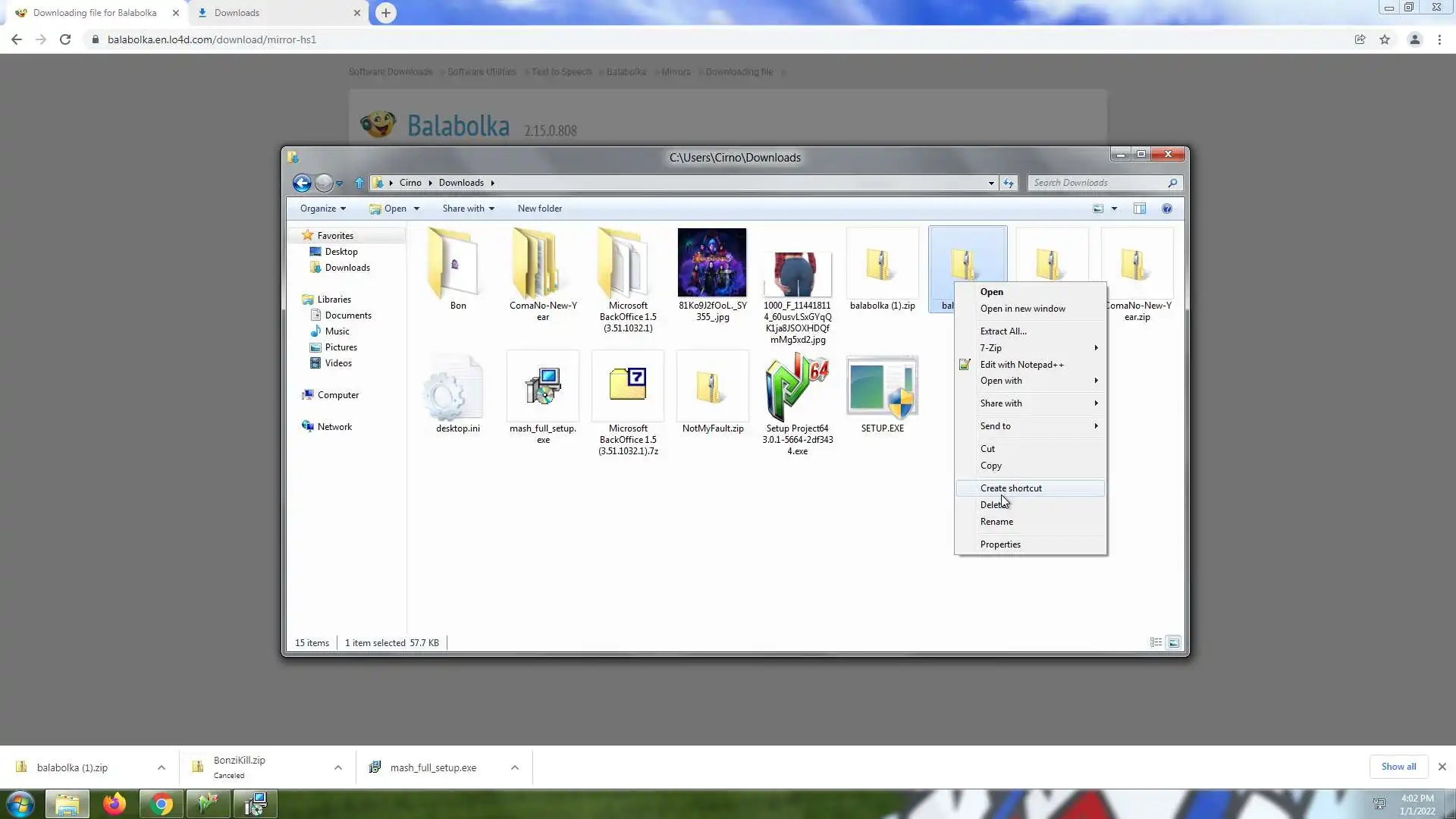Expand the address bar history dropdown
1456x819 pixels.
(990, 183)
